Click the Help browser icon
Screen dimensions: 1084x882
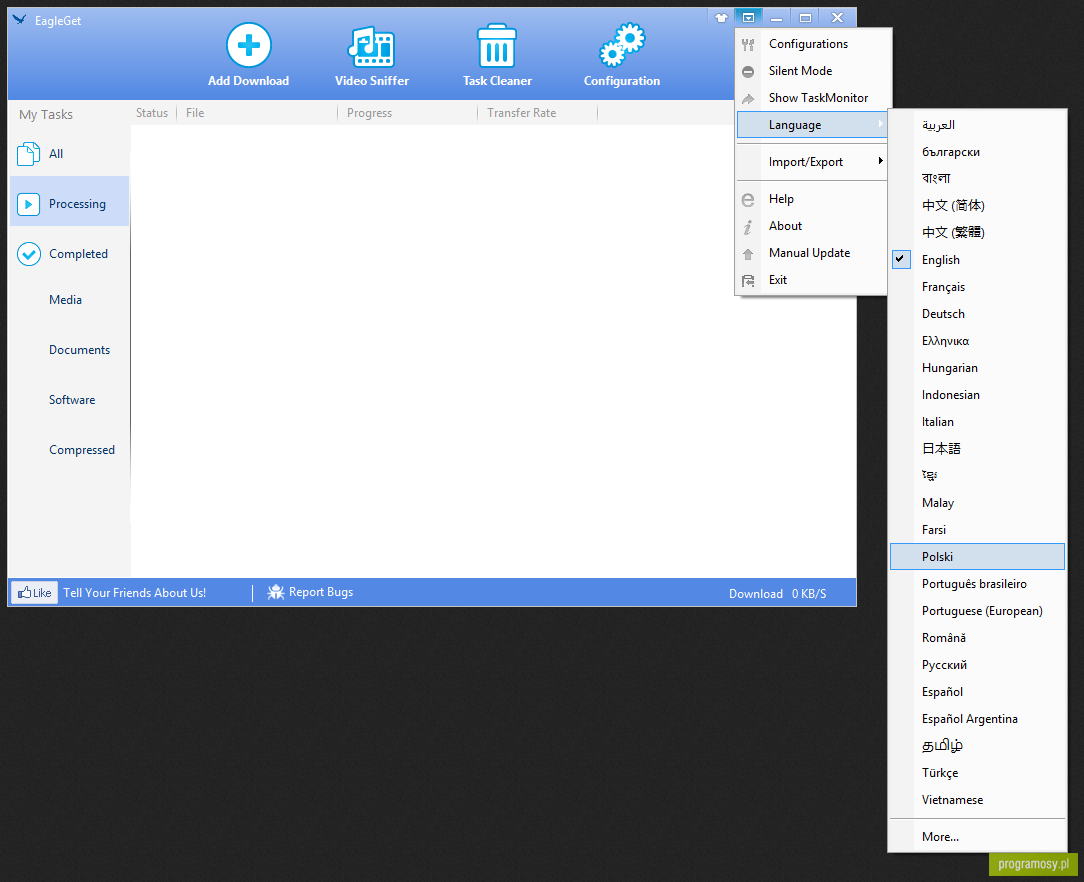click(x=748, y=200)
